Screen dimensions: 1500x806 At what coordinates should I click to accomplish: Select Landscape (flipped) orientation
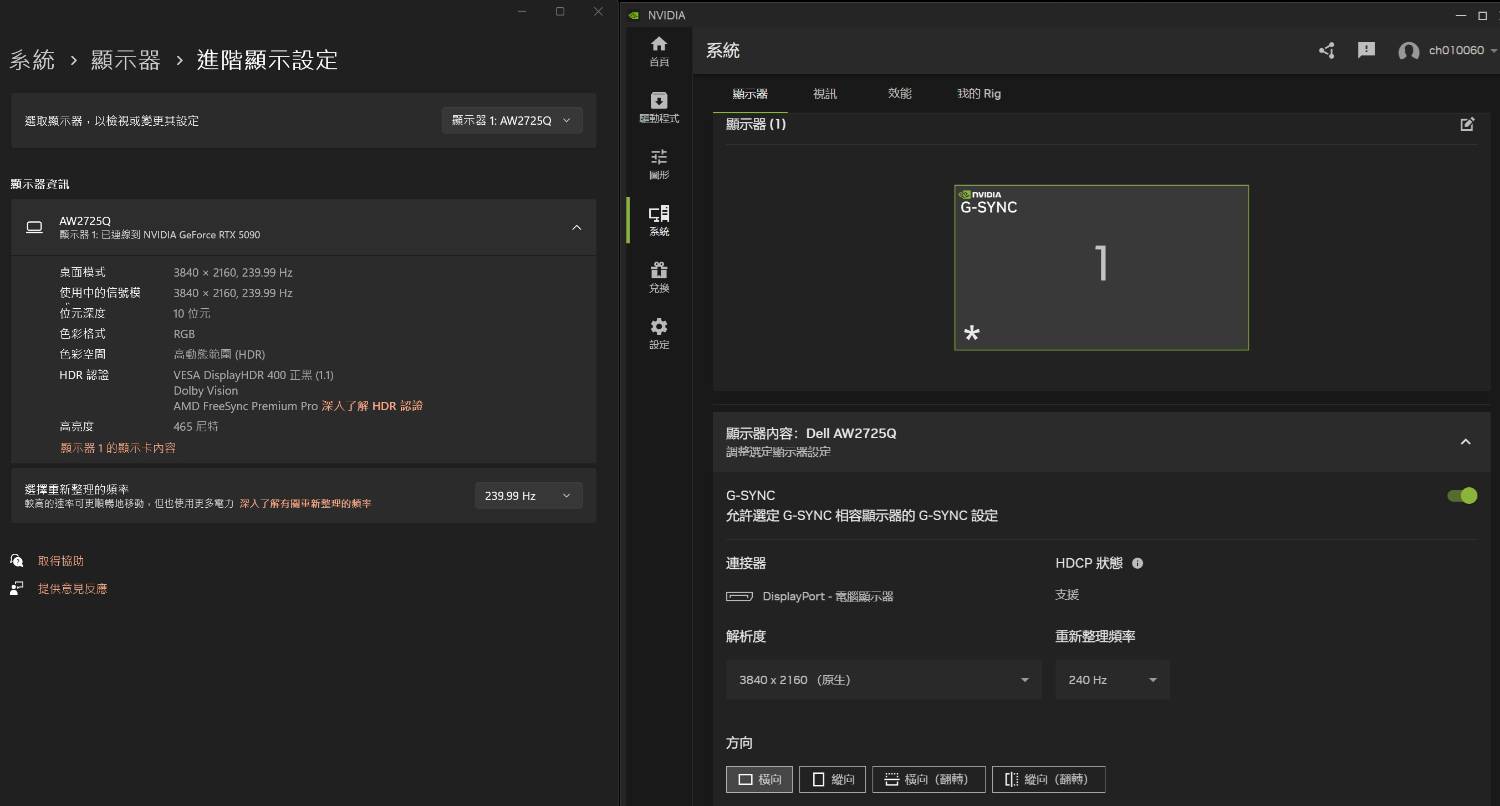[928, 779]
